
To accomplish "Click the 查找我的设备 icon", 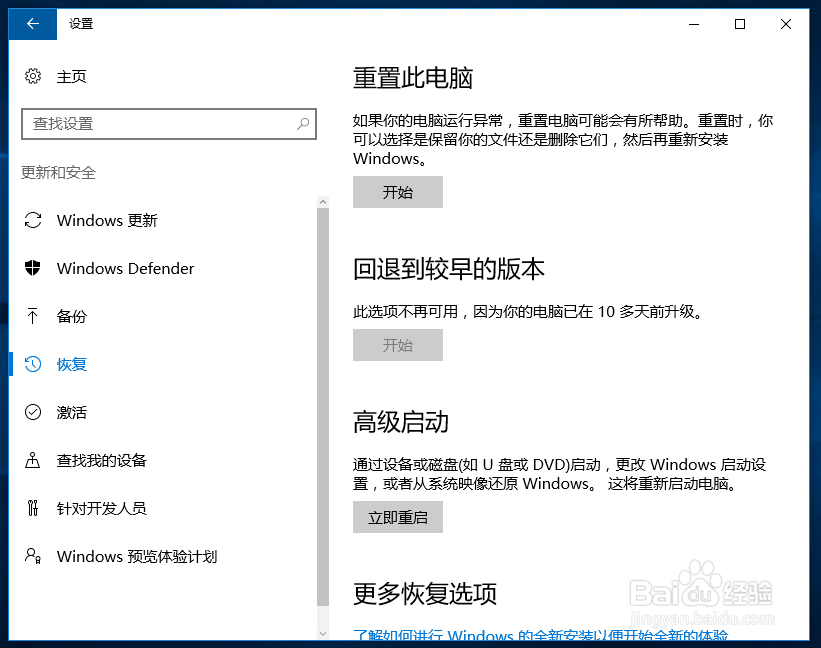I will [32, 460].
